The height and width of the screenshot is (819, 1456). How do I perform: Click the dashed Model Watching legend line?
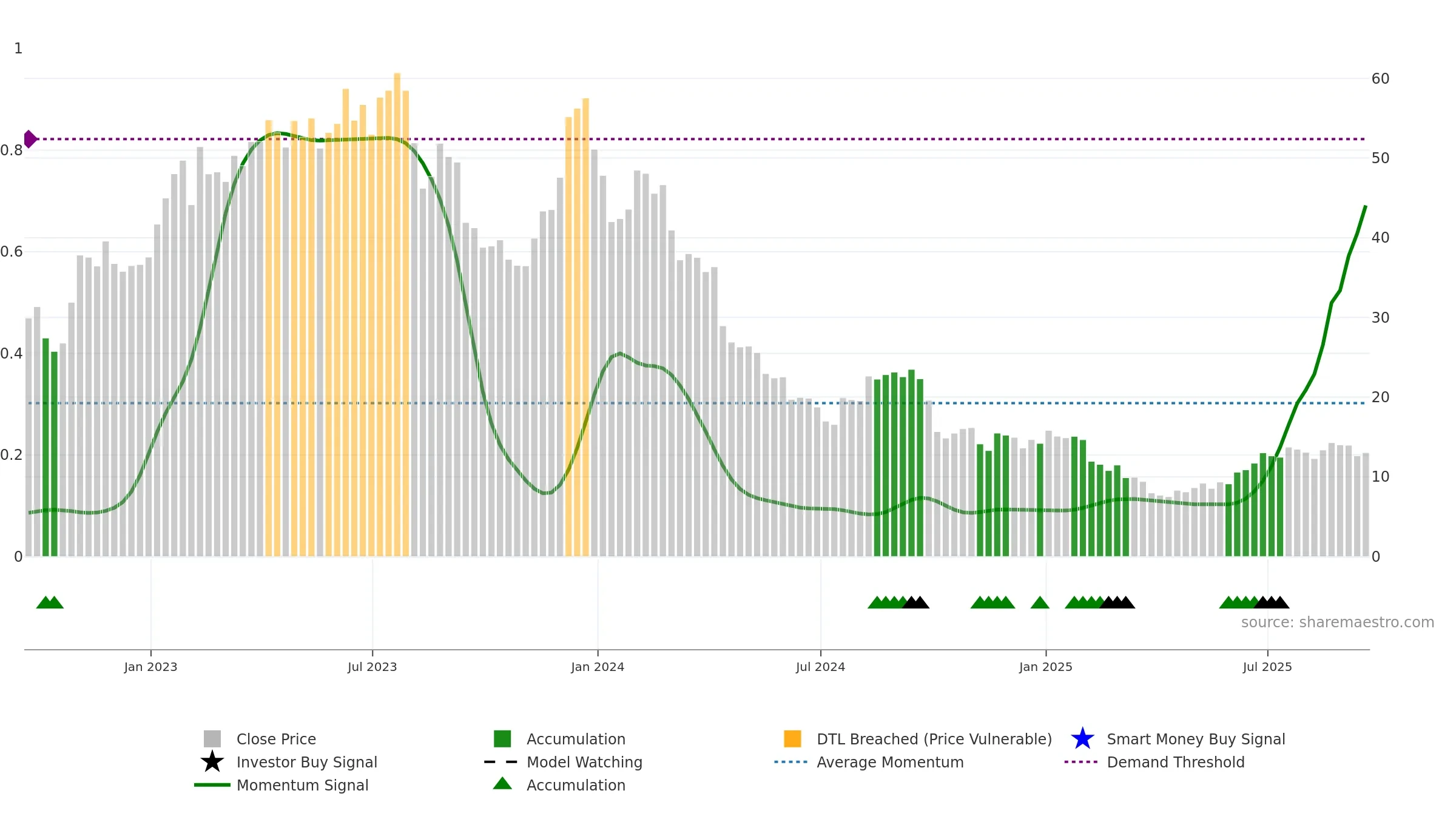pyautogui.click(x=500, y=762)
